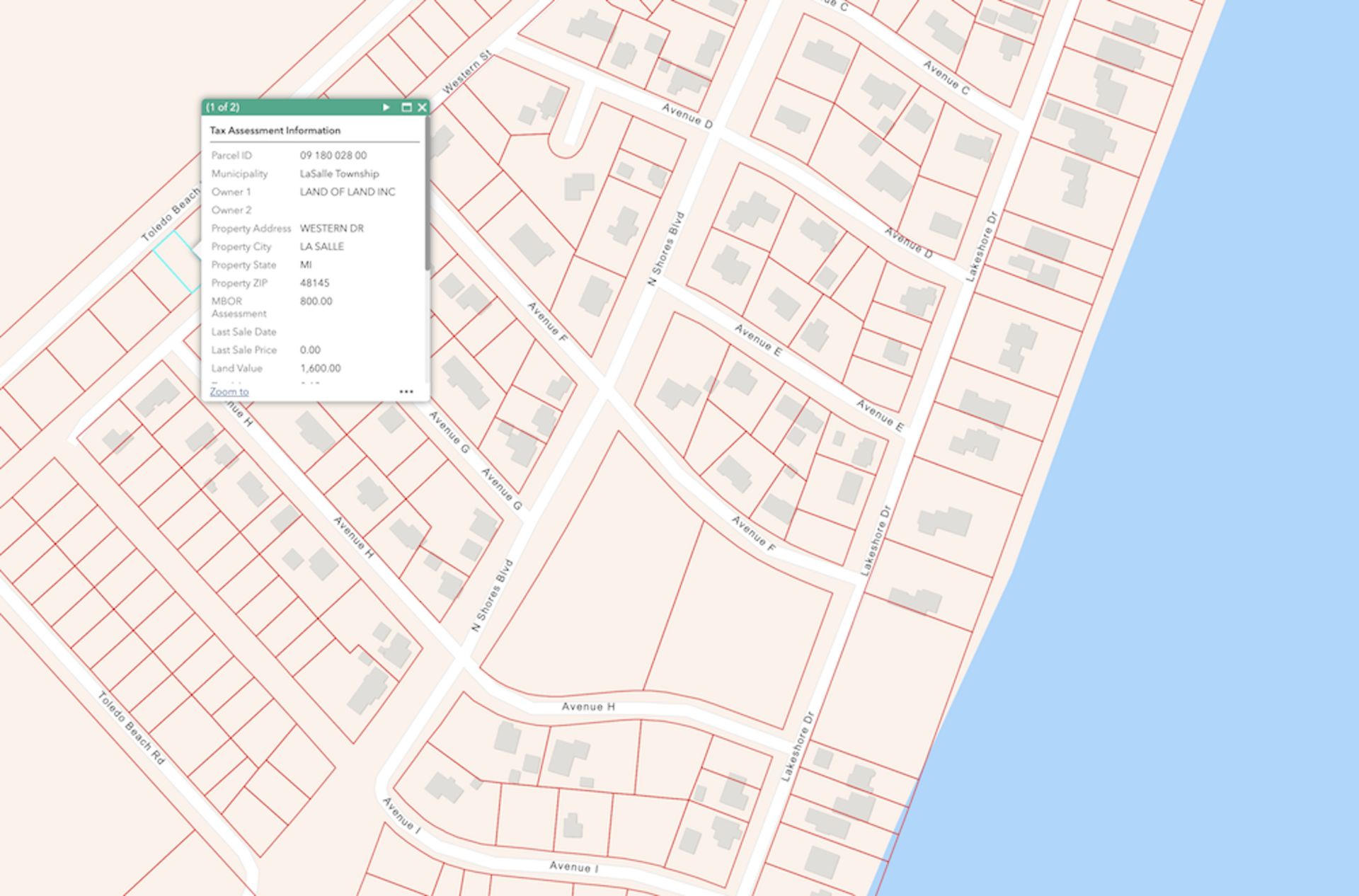Select the Parcel ID value '09 180 028 00'
Image resolution: width=1359 pixels, height=896 pixels.
[x=333, y=155]
